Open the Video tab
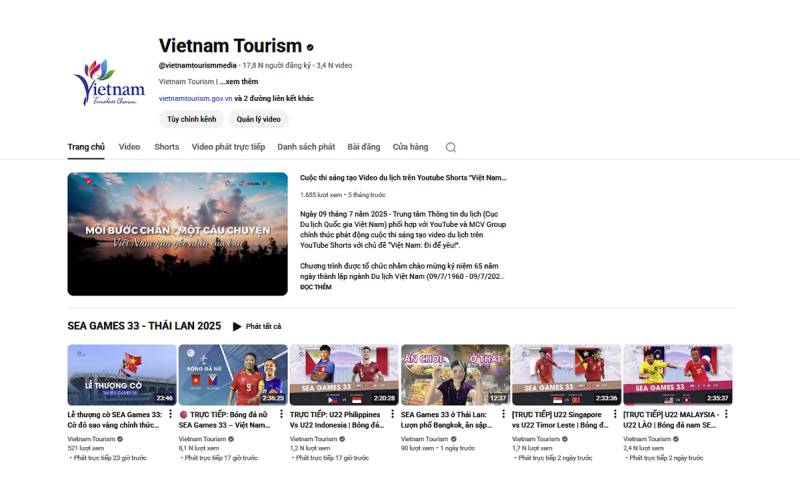 129,147
